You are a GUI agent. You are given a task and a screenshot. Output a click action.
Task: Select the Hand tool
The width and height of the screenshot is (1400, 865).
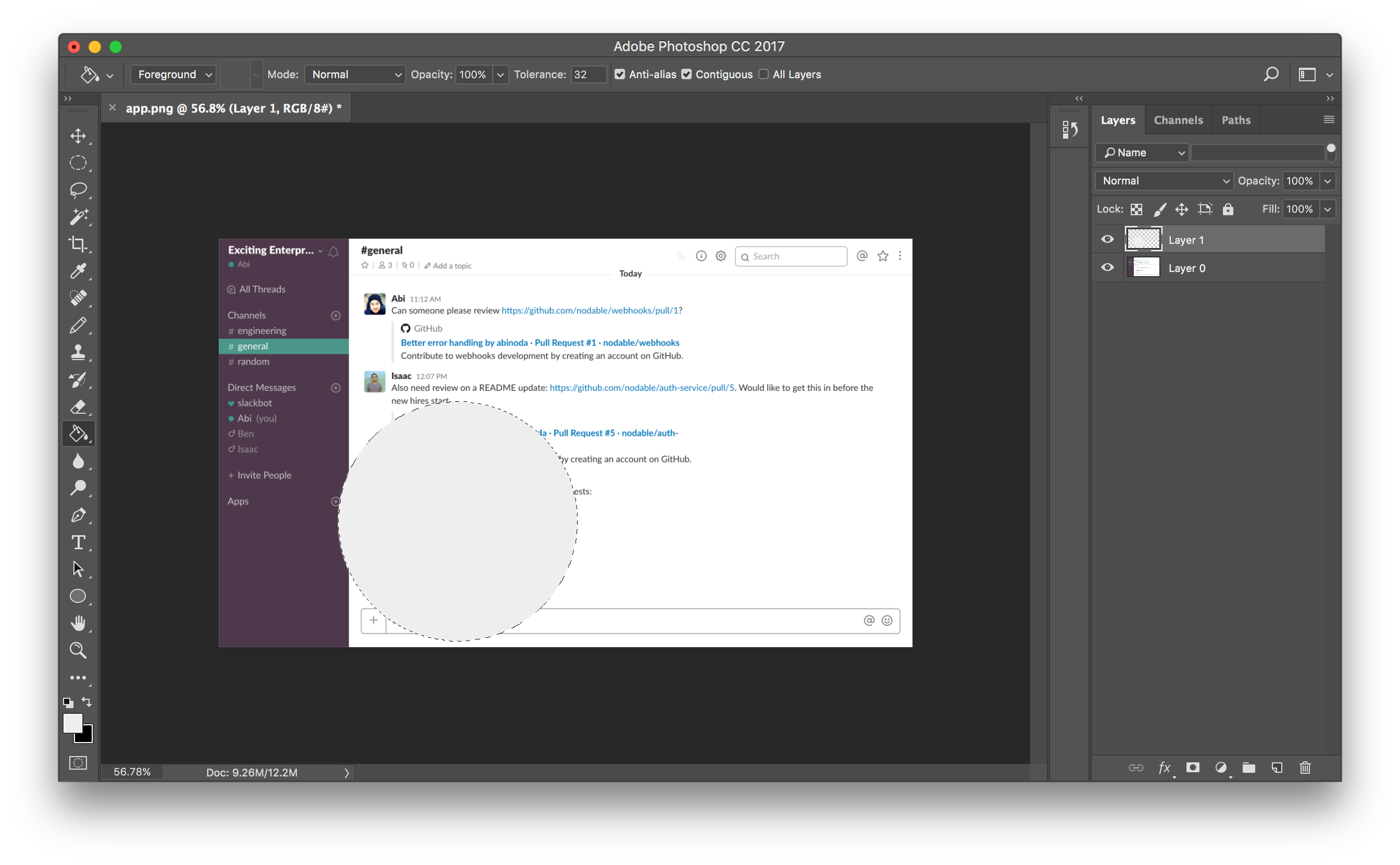pyautogui.click(x=78, y=624)
